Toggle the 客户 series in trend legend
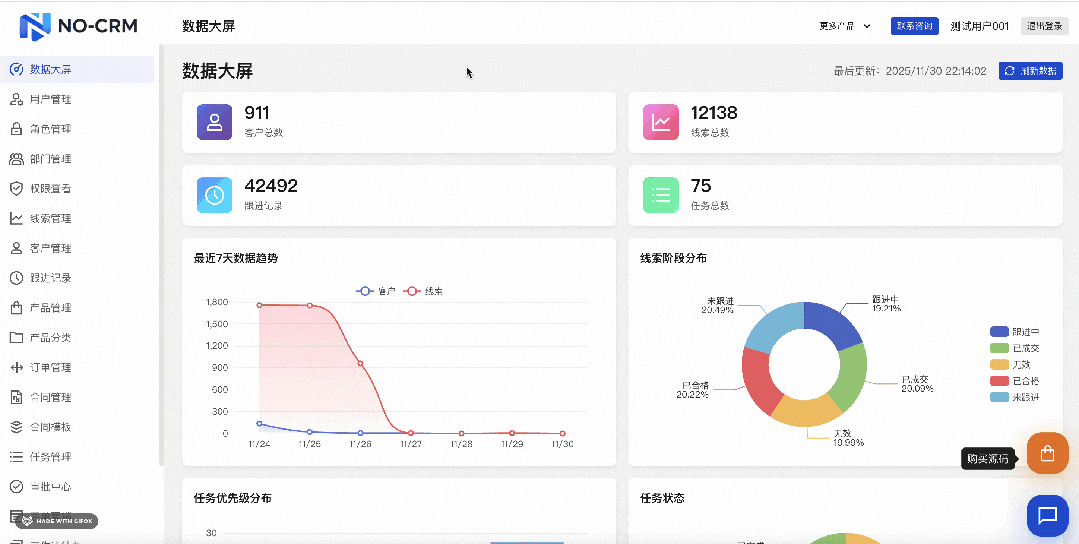Screen dimensions: 1079x544 [375, 292]
